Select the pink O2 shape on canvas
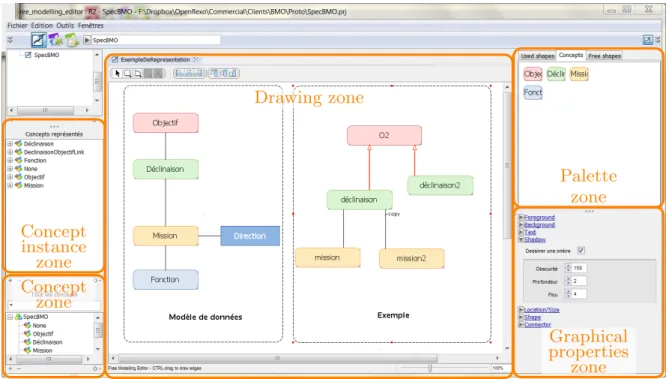The image size is (669, 379). [x=384, y=135]
